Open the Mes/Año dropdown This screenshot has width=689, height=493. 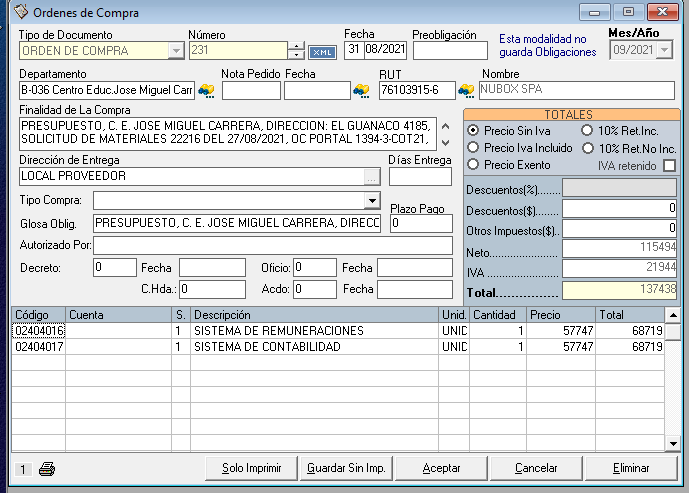pos(664,50)
